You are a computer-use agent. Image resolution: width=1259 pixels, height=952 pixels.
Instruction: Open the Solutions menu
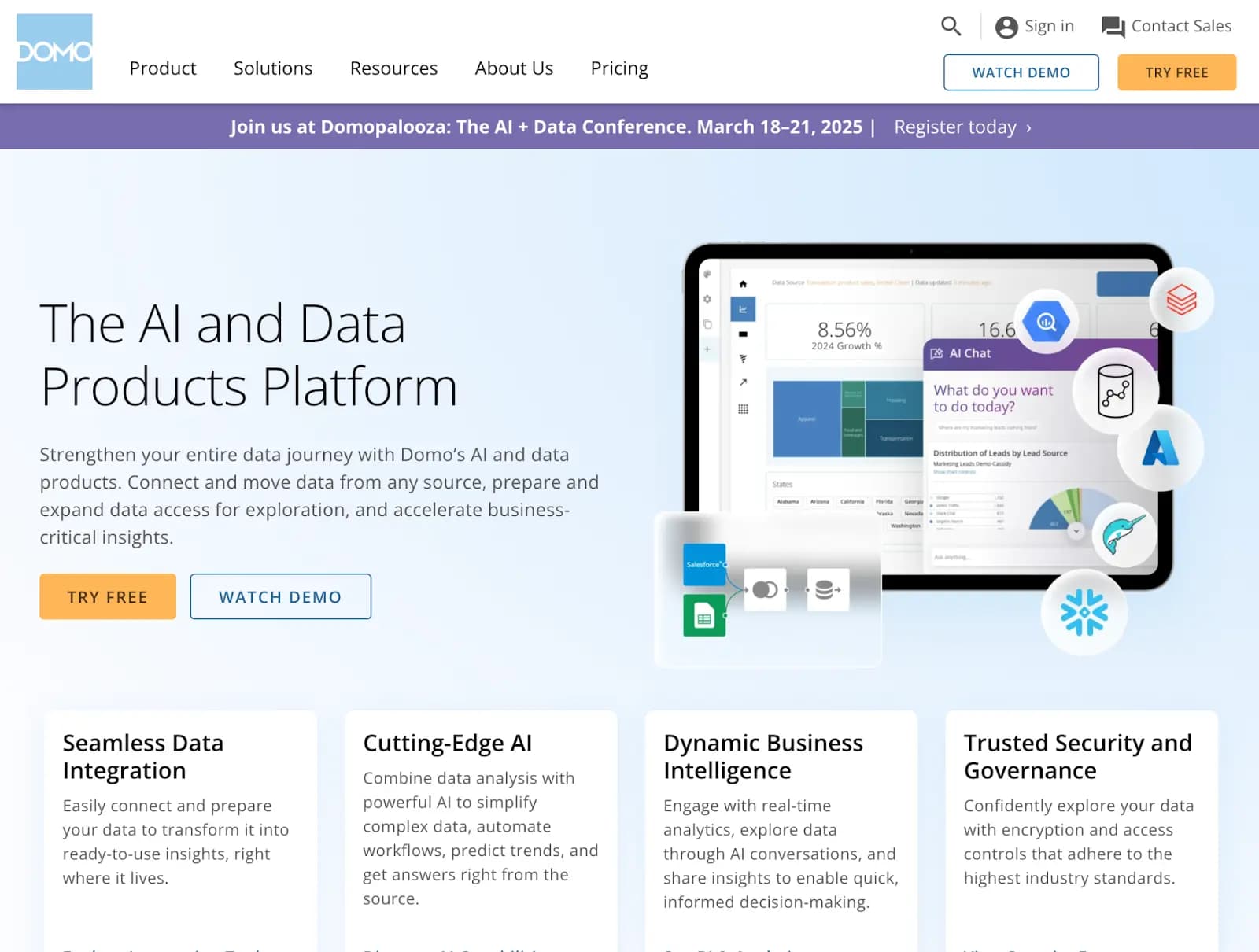tap(273, 68)
